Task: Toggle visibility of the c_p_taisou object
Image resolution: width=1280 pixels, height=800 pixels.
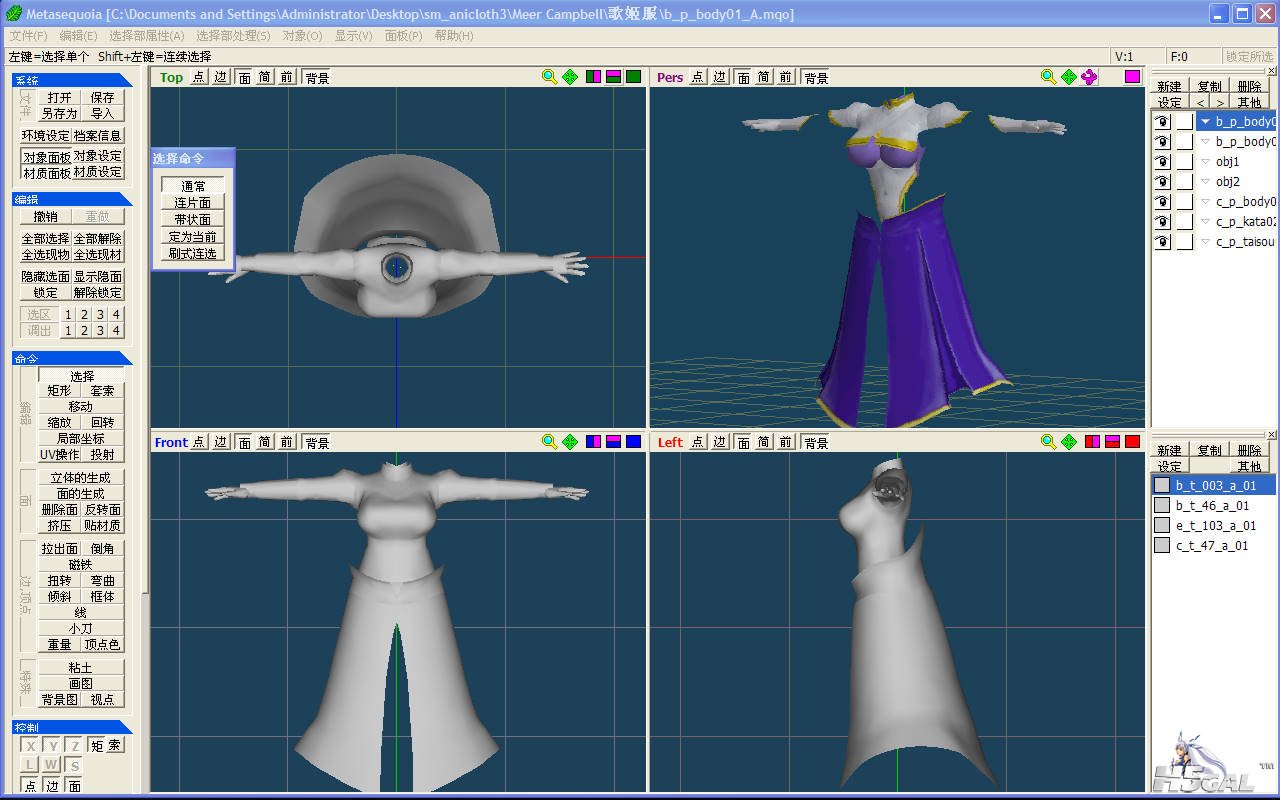Action: click(1162, 242)
